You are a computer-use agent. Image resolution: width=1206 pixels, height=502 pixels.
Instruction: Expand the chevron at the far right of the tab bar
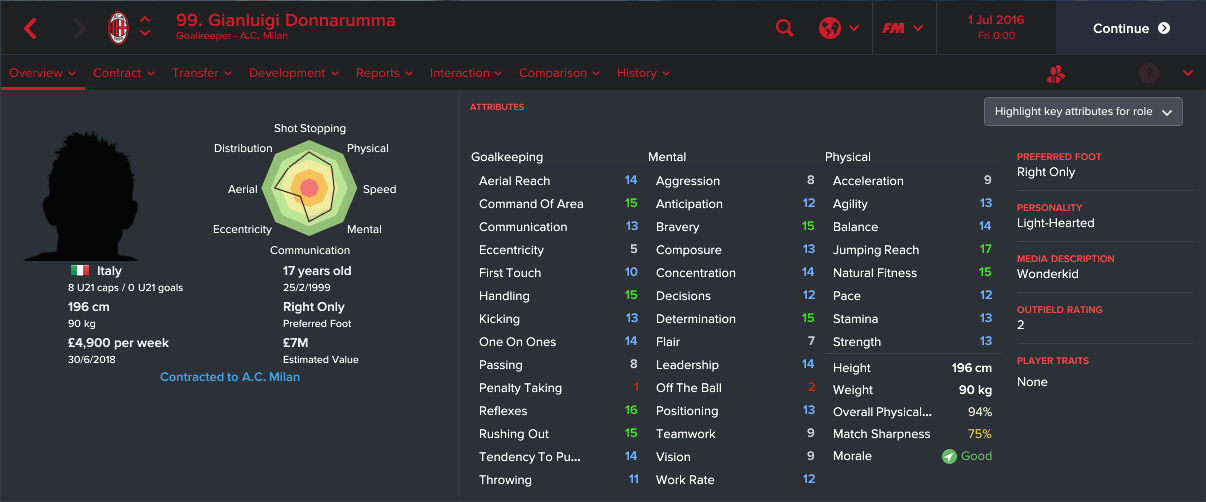coord(1188,73)
